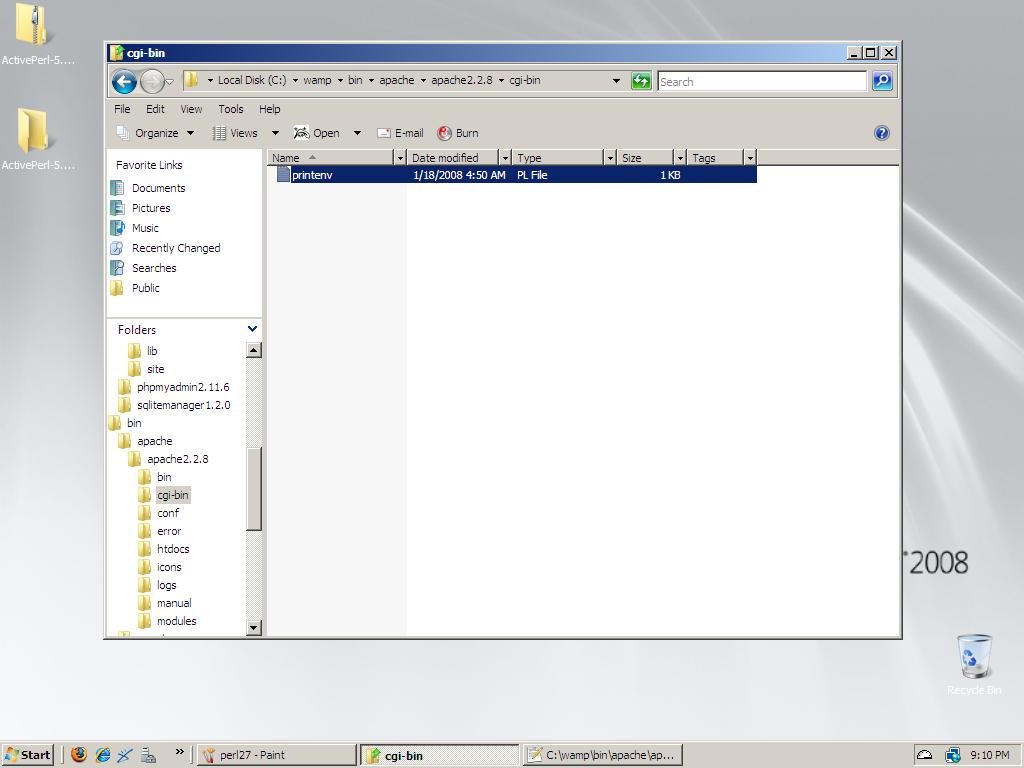The image size is (1024, 768).
Task: Click the E-mail toolbar button
Action: tap(400, 133)
